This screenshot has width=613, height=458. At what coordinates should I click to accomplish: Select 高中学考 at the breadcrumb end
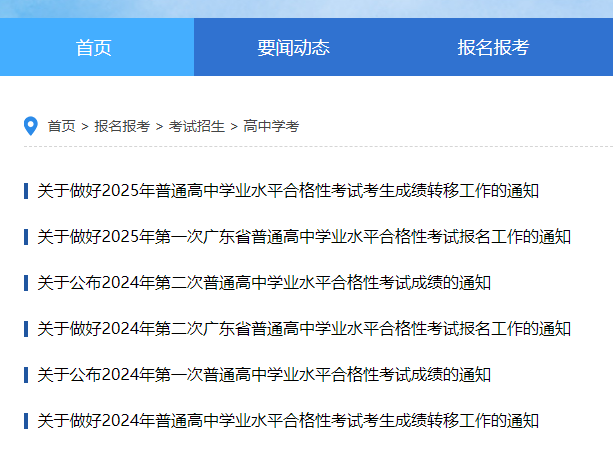(271, 126)
